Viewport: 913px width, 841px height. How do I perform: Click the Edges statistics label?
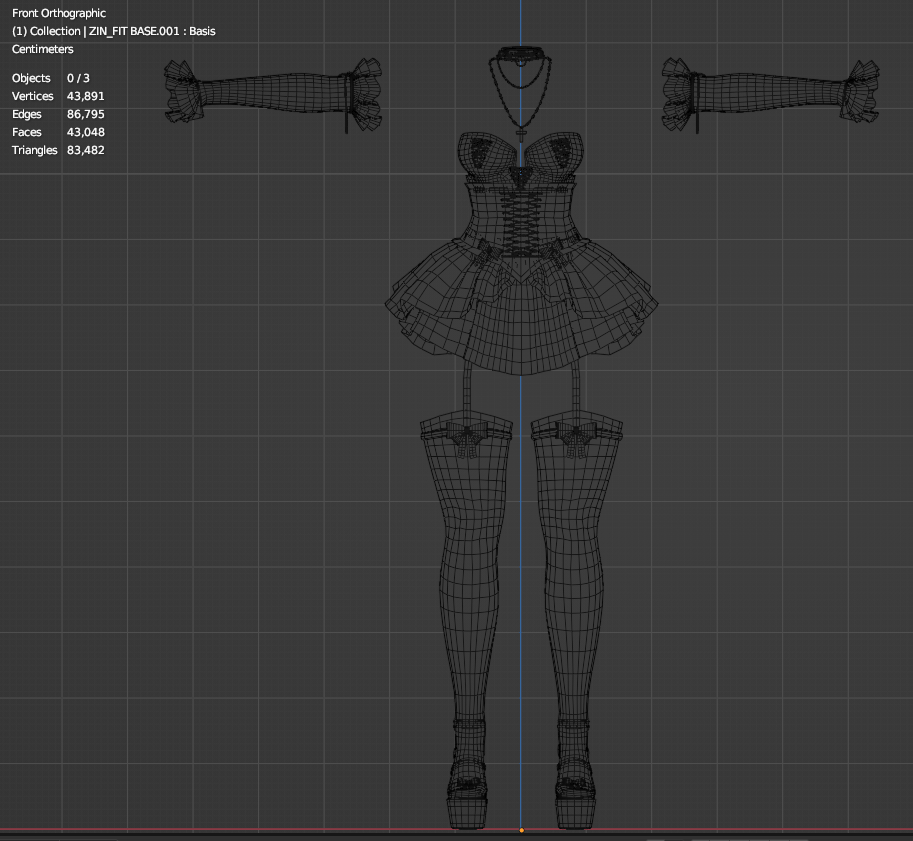26,114
